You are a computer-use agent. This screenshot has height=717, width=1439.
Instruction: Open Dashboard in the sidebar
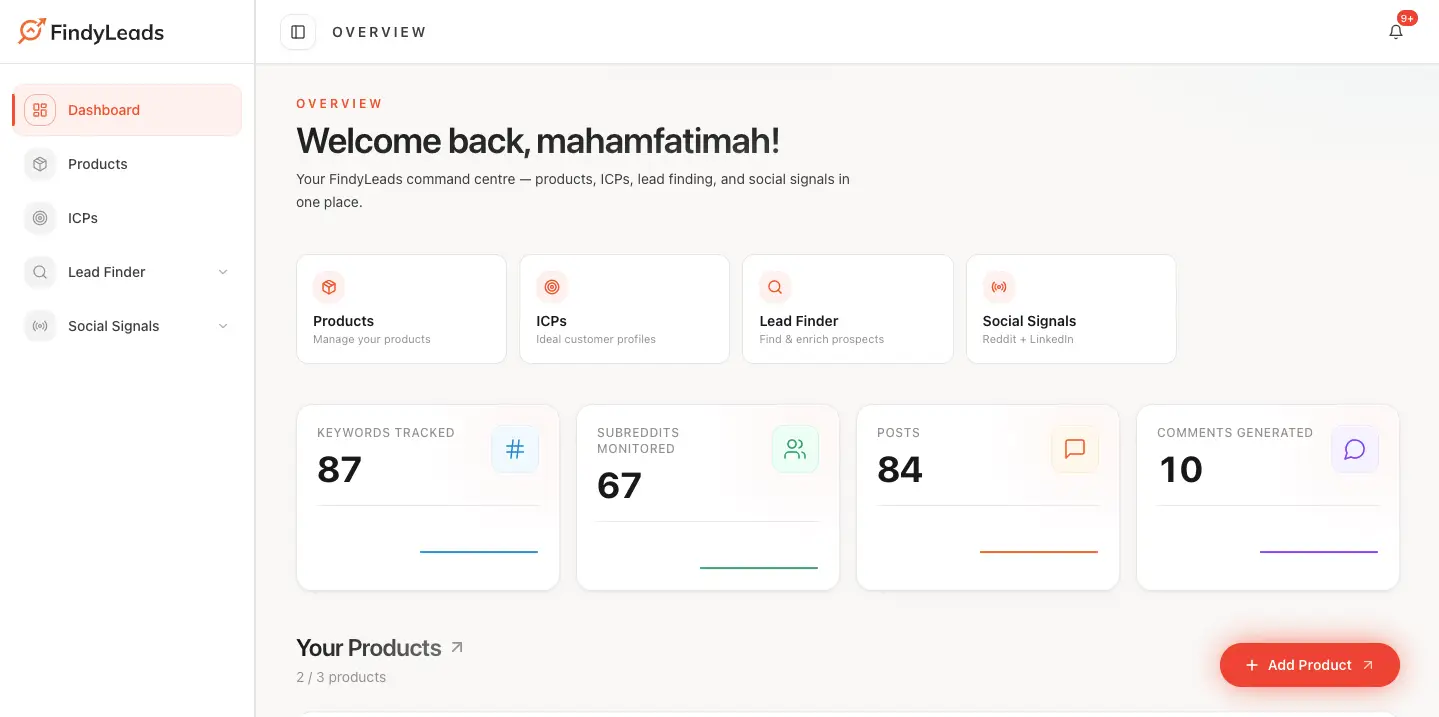[127, 110]
